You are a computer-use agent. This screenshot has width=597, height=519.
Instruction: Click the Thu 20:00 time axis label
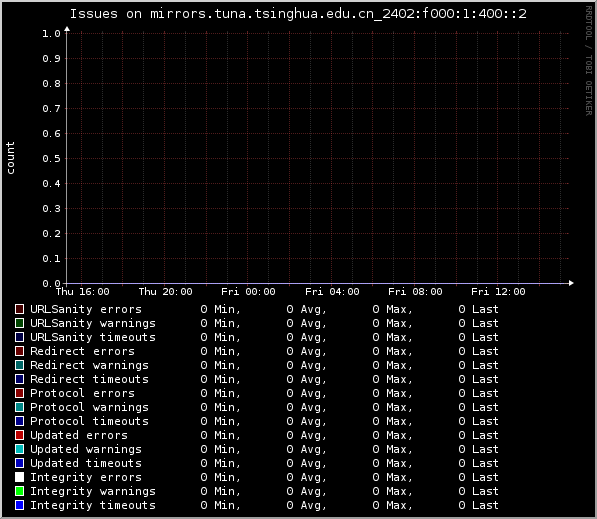pyautogui.click(x=165, y=292)
